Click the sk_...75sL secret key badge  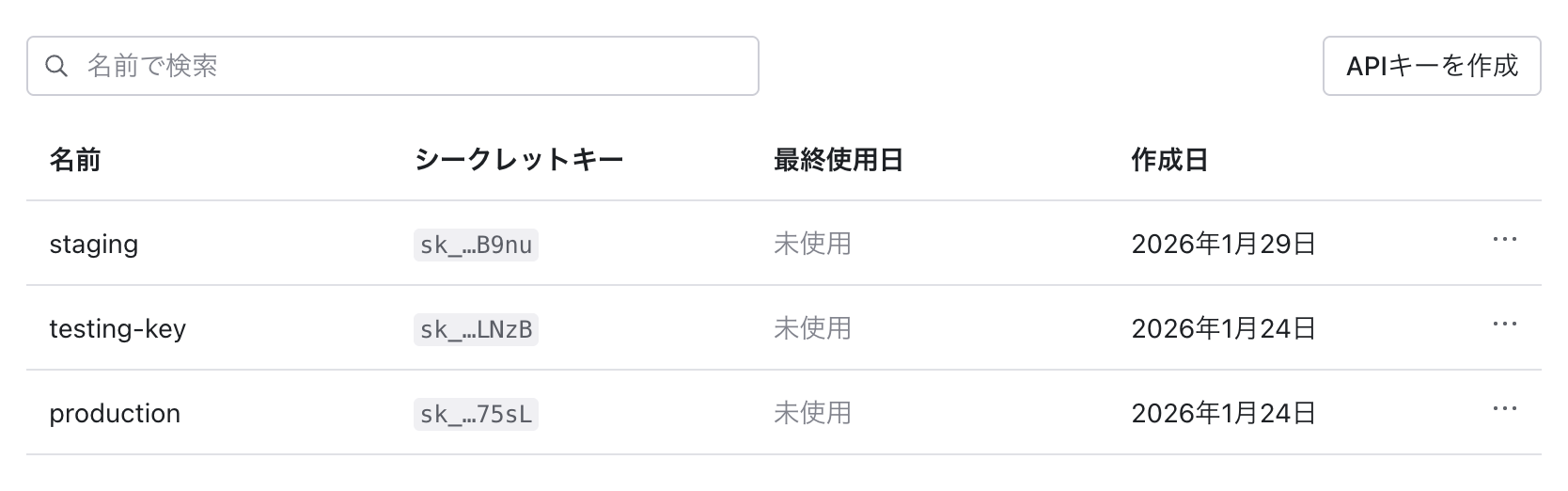click(476, 415)
